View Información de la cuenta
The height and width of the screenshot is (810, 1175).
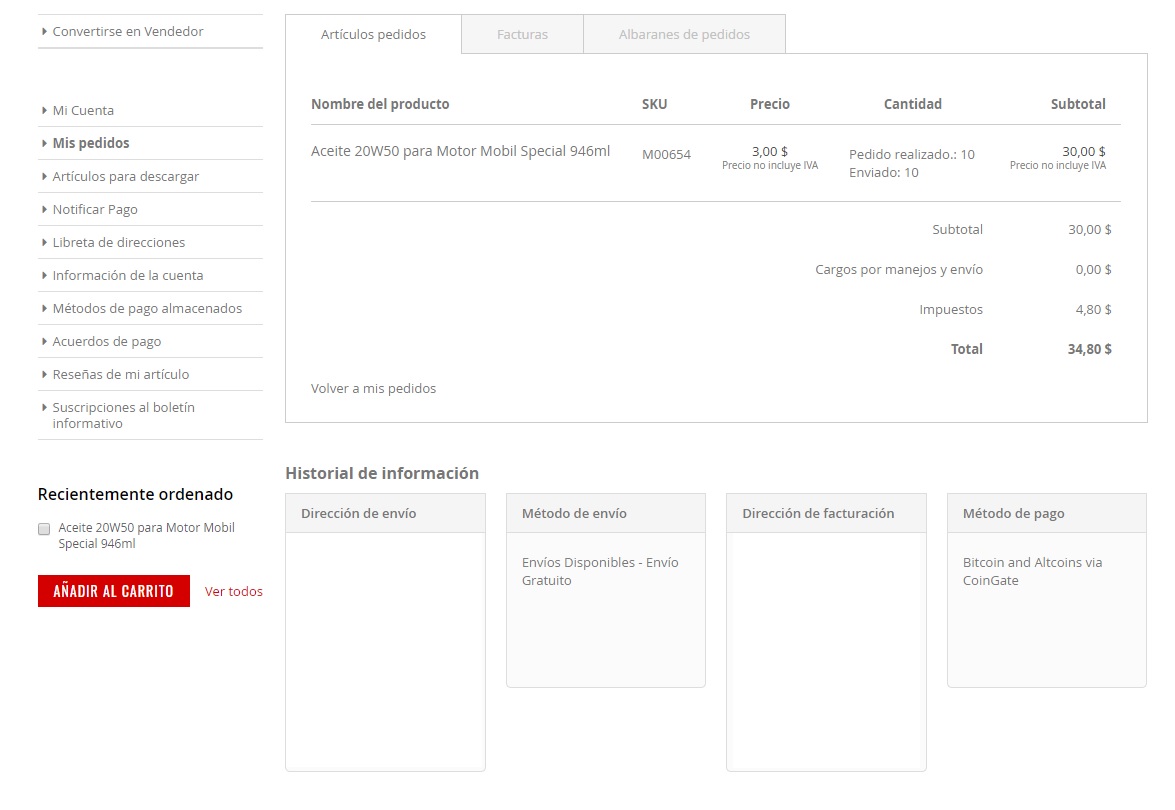[x=127, y=275]
